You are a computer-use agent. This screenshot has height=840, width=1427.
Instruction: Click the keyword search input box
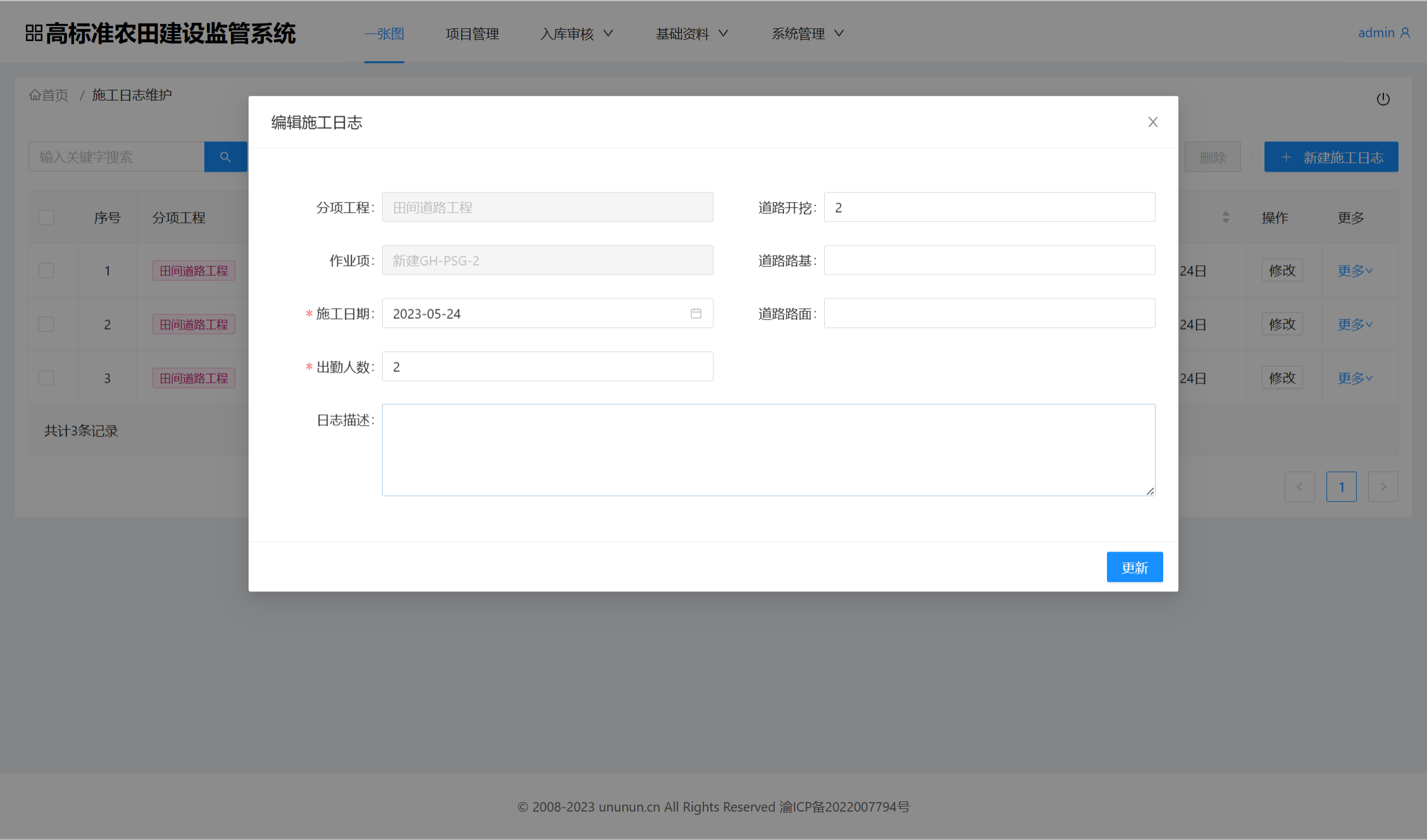pos(116,157)
